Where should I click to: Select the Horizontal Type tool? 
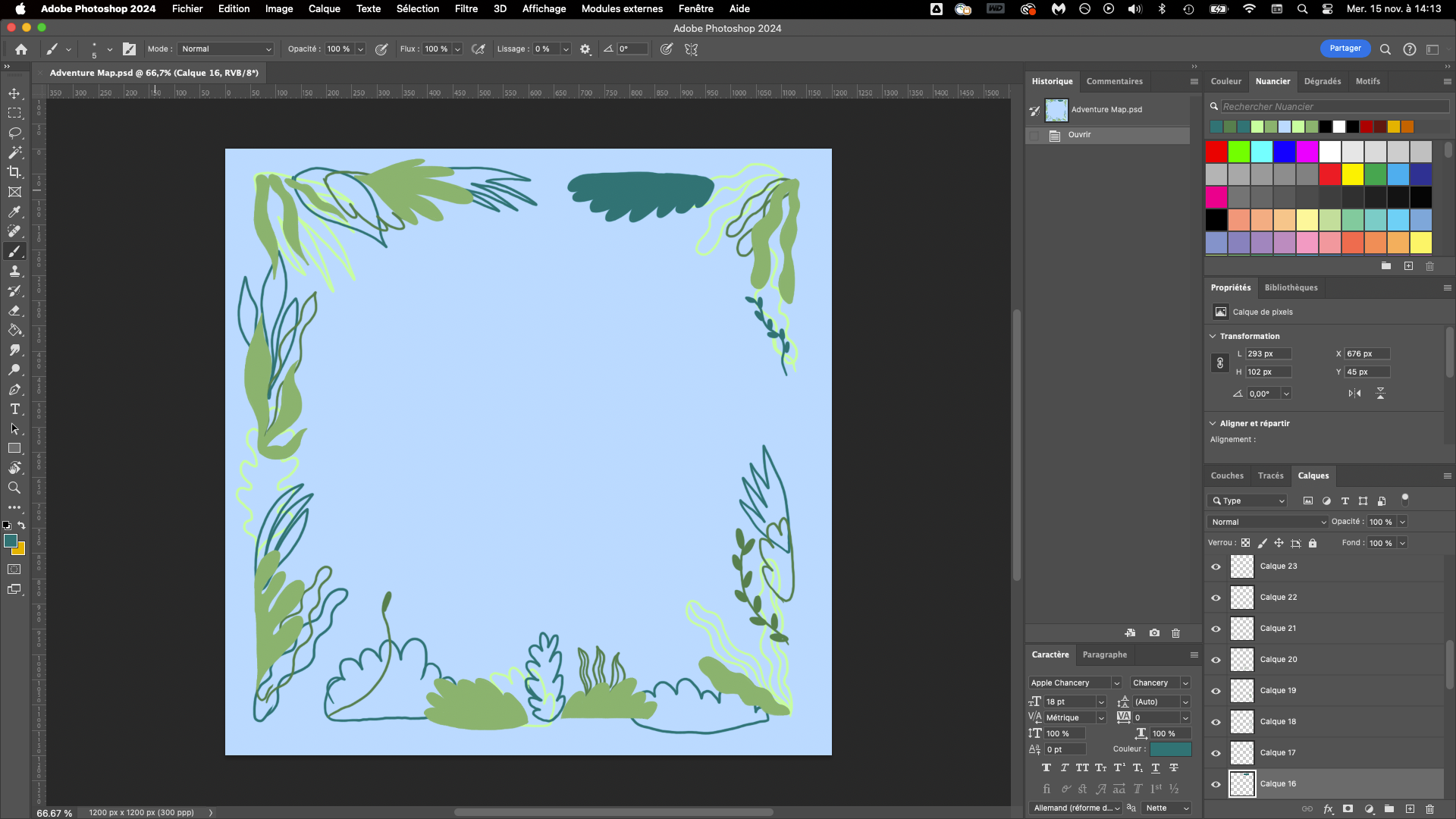pos(14,409)
